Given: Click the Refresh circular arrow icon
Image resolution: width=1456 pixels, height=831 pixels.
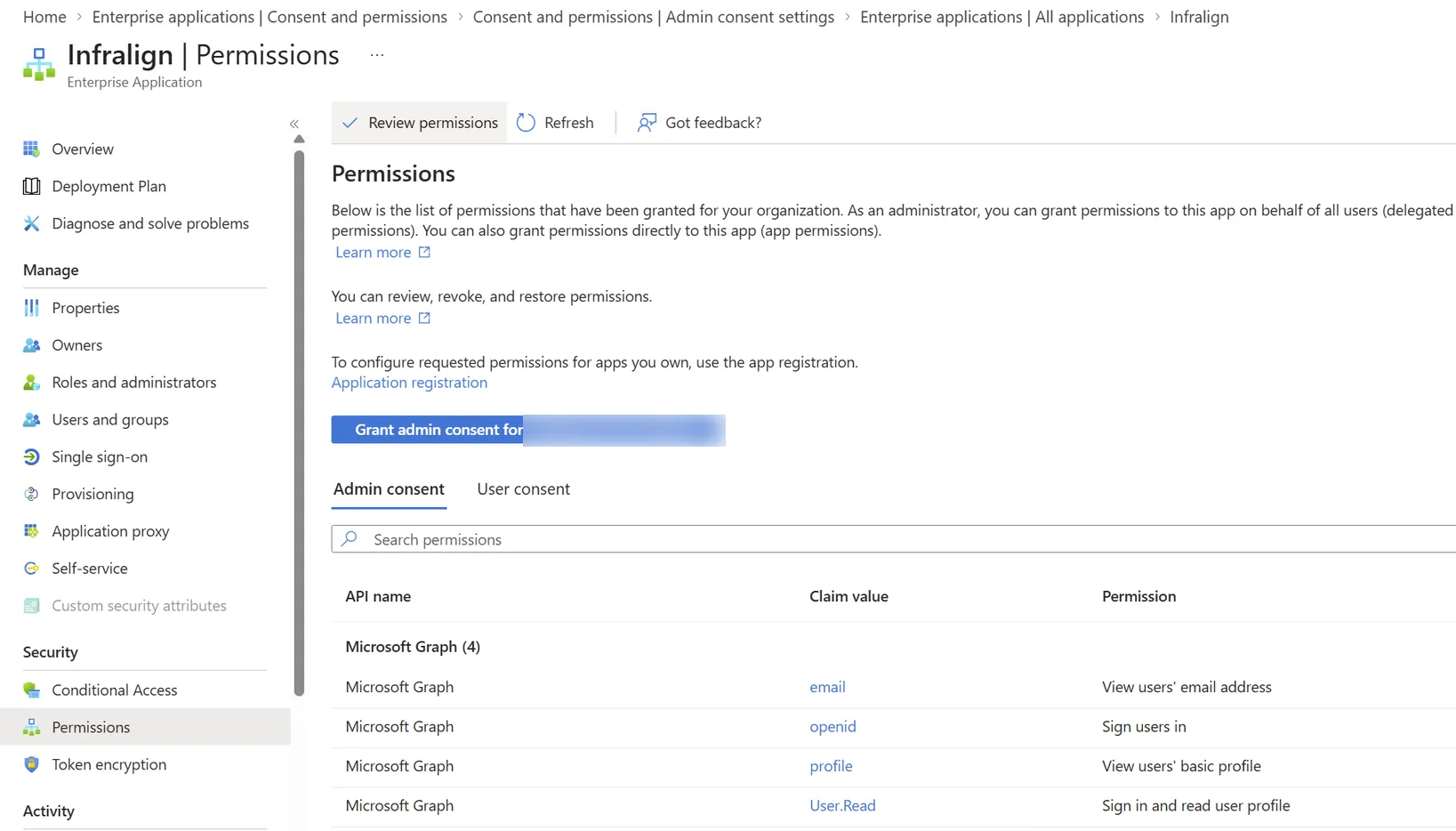Looking at the screenshot, I should coord(526,123).
